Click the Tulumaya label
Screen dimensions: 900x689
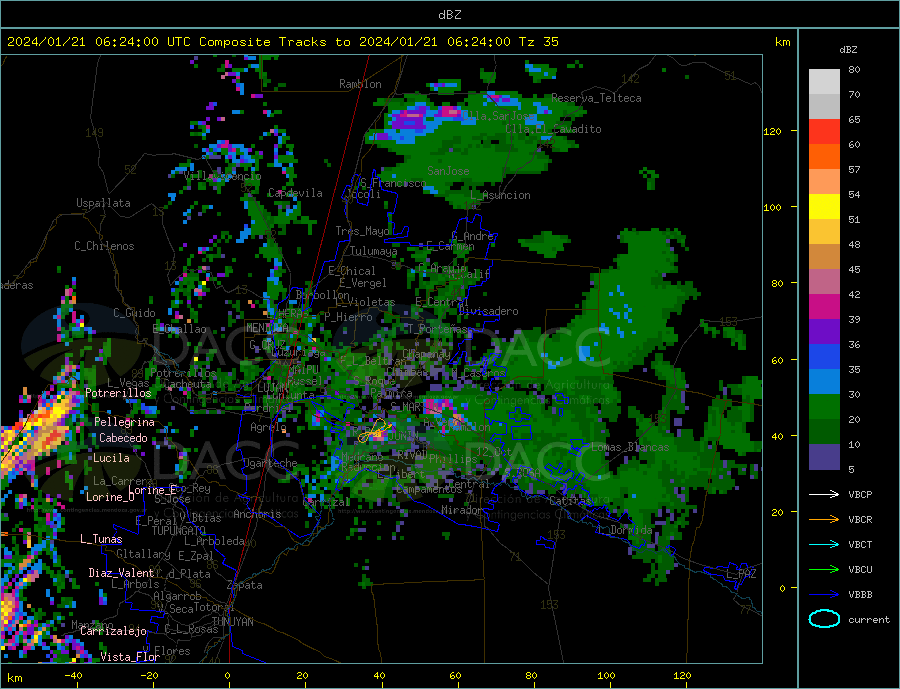coord(373,251)
